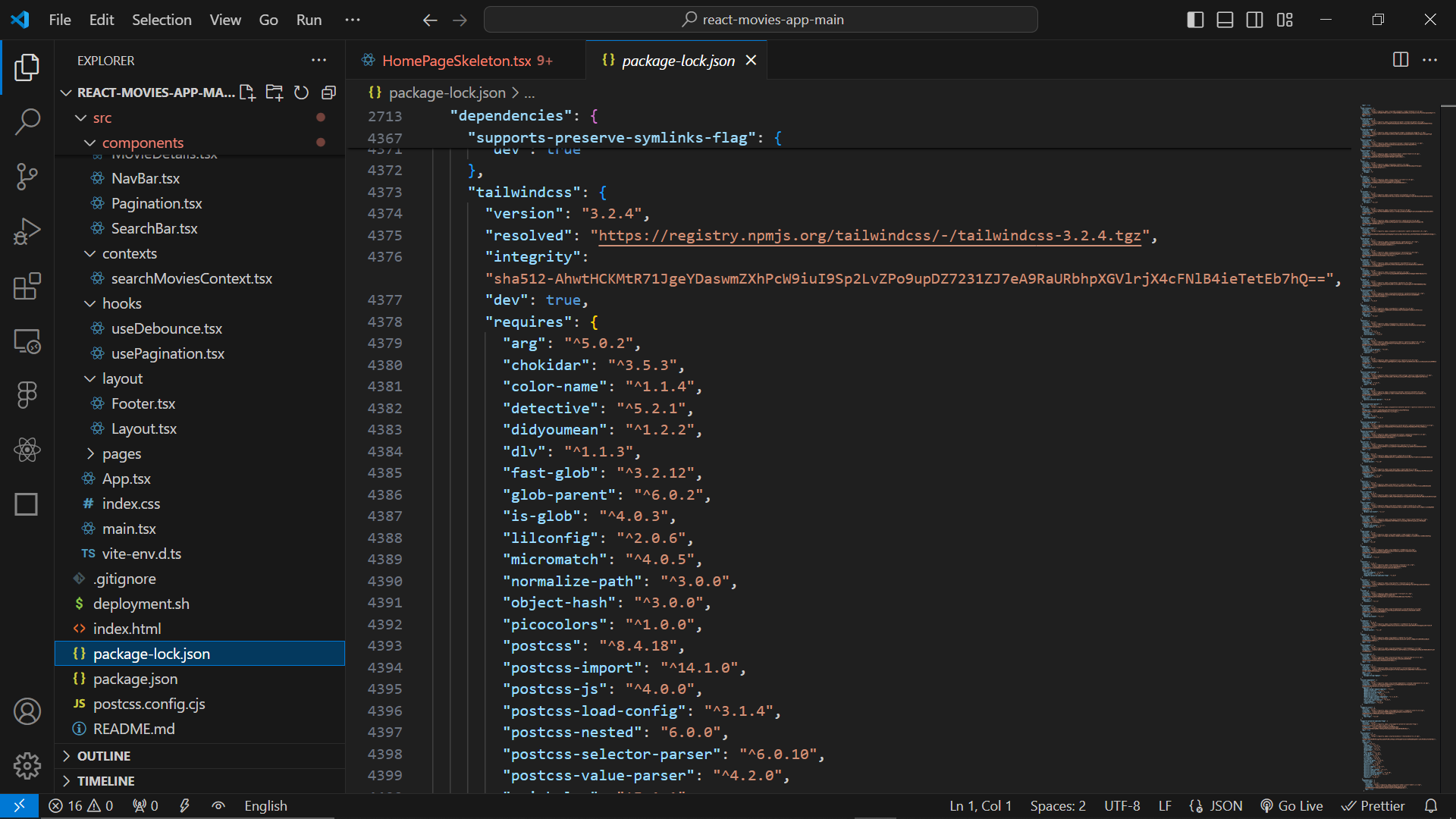Viewport: 1456px width, 819px height.
Task: Expand the pages folder
Action: point(121,453)
